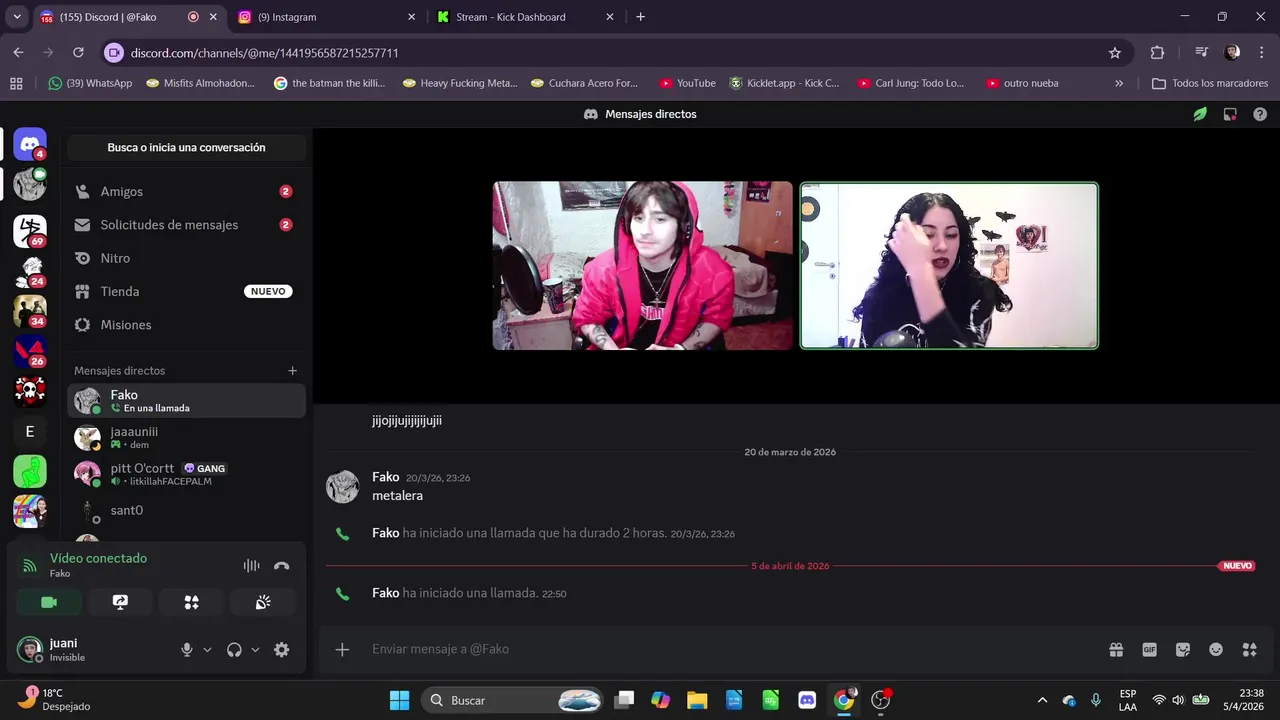Open microphone input options dropdown arrow
Screen dimensions: 1280x720
[207, 649]
